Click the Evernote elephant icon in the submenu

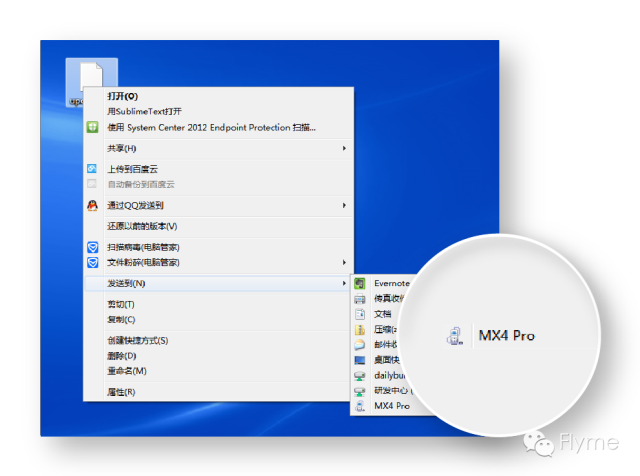coord(360,283)
